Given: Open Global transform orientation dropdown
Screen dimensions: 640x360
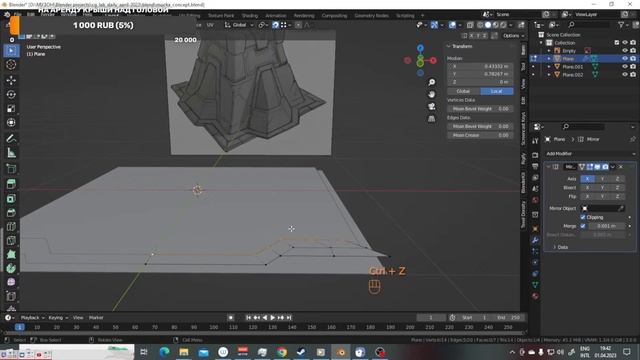Looking at the screenshot, I should pyautogui.click(x=239, y=25).
